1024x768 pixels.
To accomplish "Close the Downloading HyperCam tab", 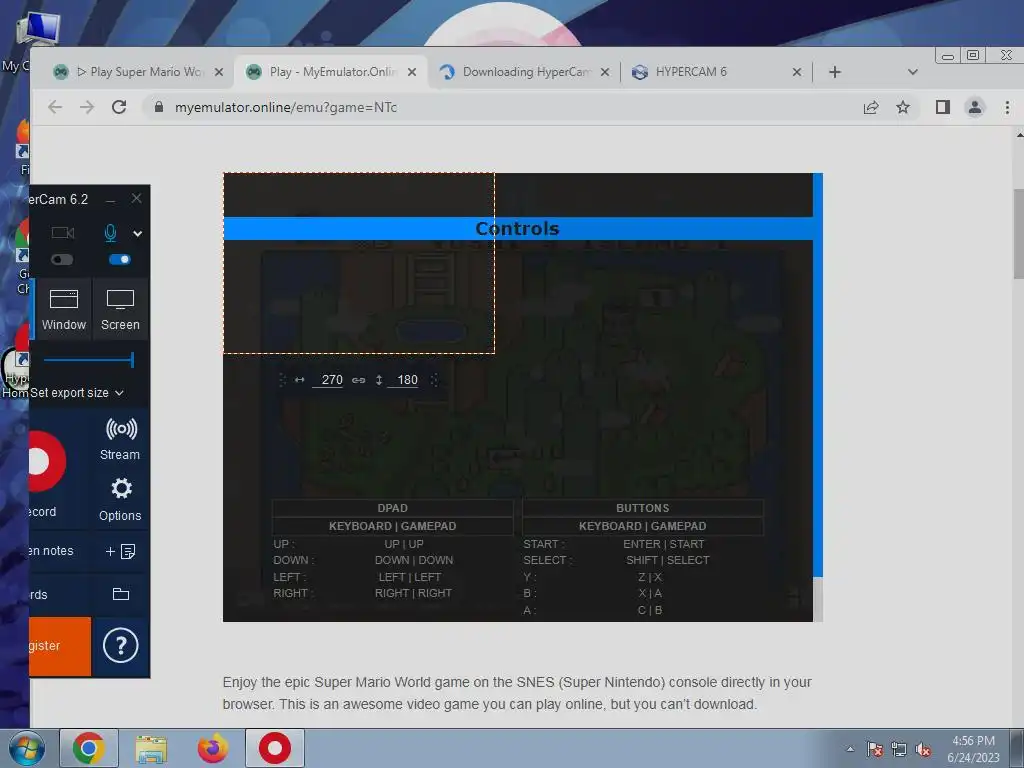I will (x=605, y=72).
